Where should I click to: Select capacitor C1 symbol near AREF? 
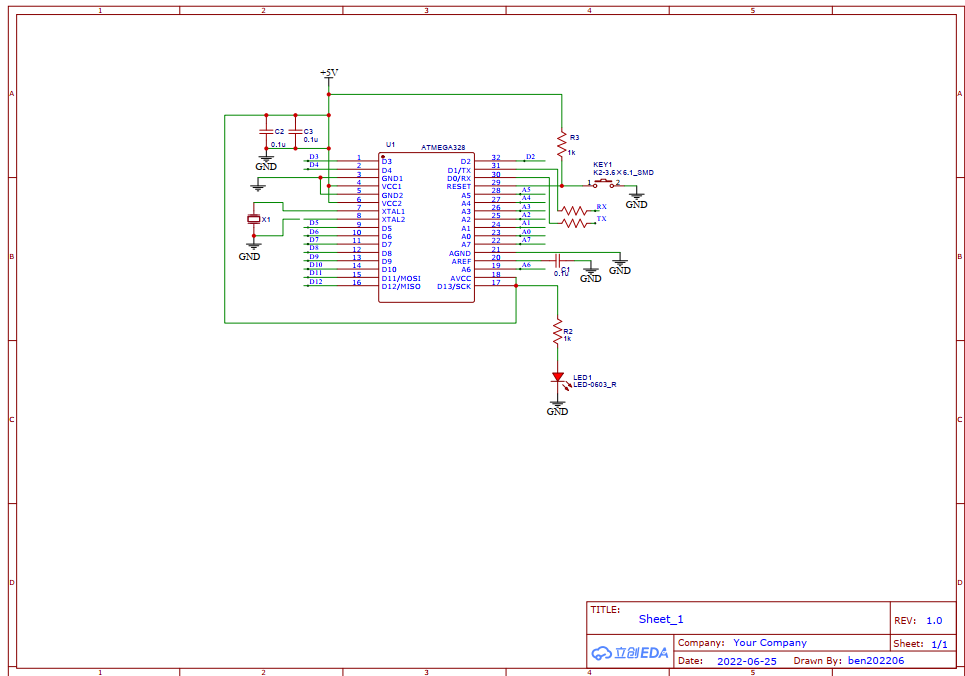[558, 261]
